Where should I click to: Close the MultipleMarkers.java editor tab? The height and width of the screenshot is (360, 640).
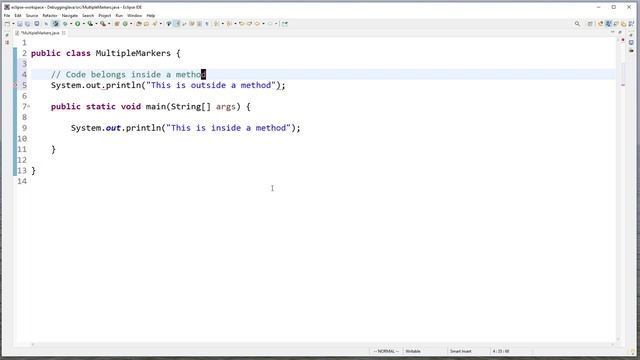click(64, 33)
